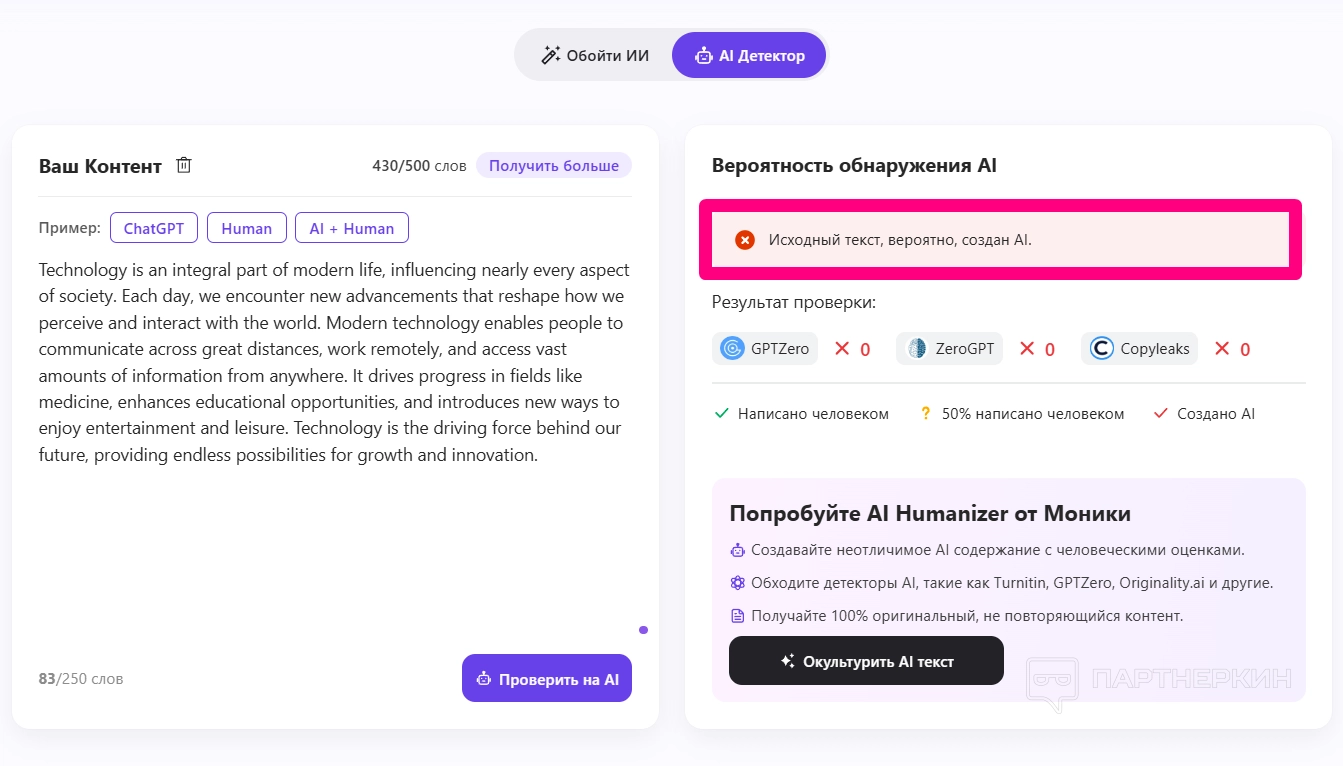Screen dimensions: 1343x766
Task: Switch to the Обойти ИИ tab
Action: pos(595,55)
